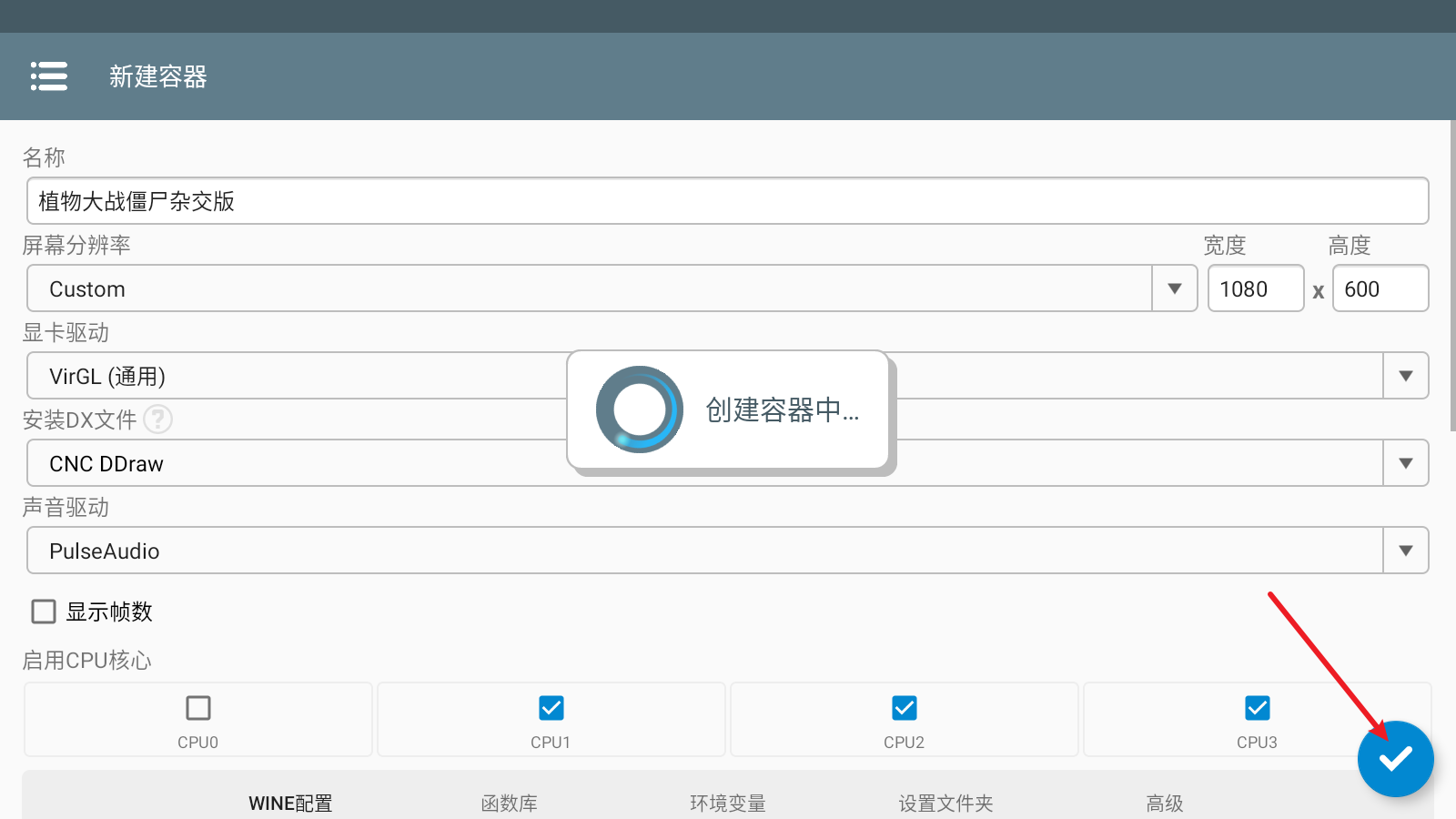Click the blue checkmark confirm button
This screenshot has width=1456, height=819.
coord(1395,758)
